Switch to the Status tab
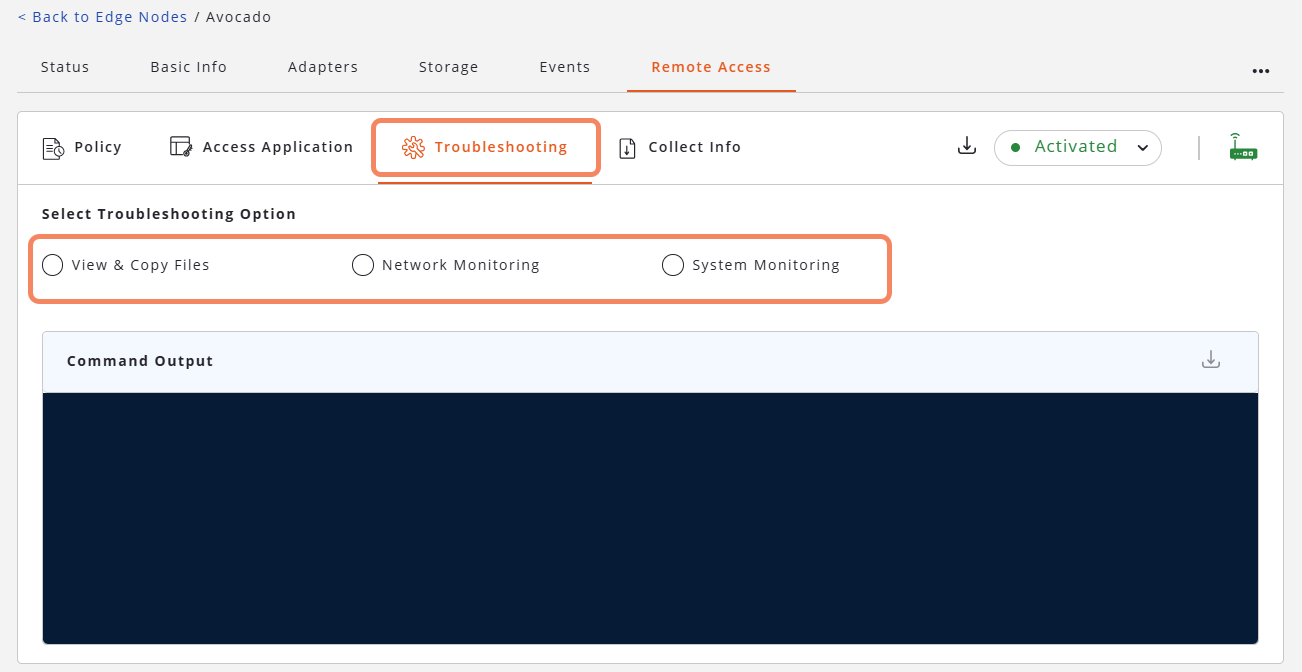The height and width of the screenshot is (672, 1302). [65, 67]
